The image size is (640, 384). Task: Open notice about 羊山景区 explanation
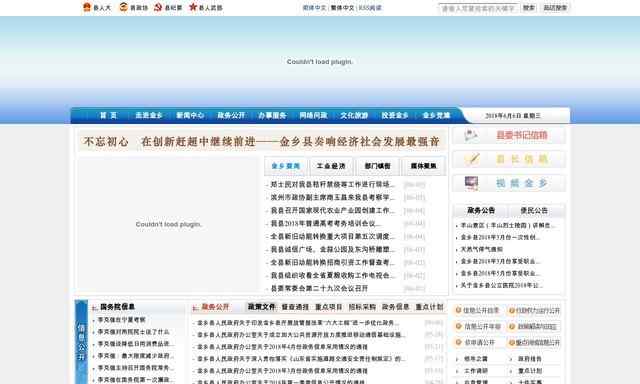[507, 225]
